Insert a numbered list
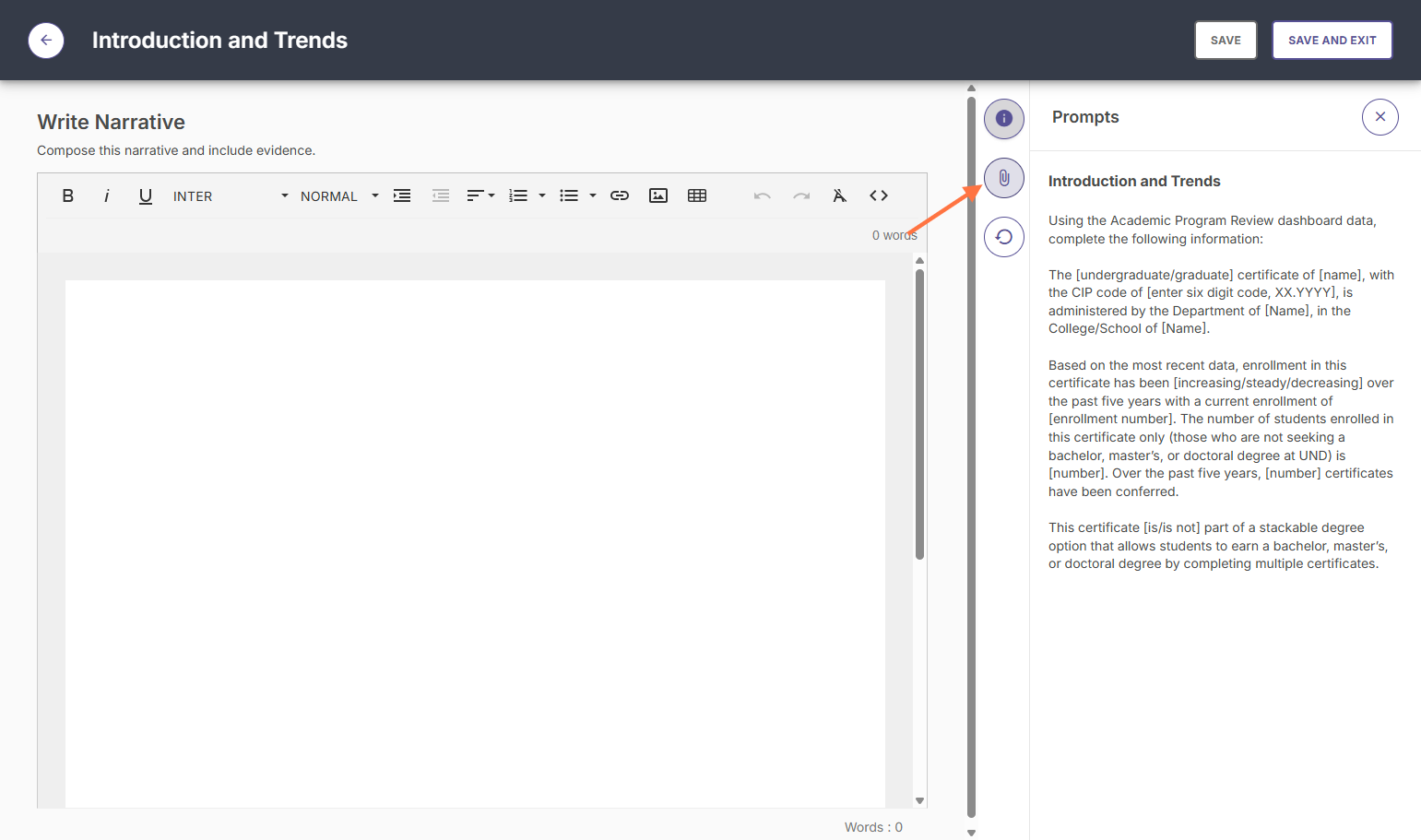The height and width of the screenshot is (840, 1421). [x=519, y=195]
